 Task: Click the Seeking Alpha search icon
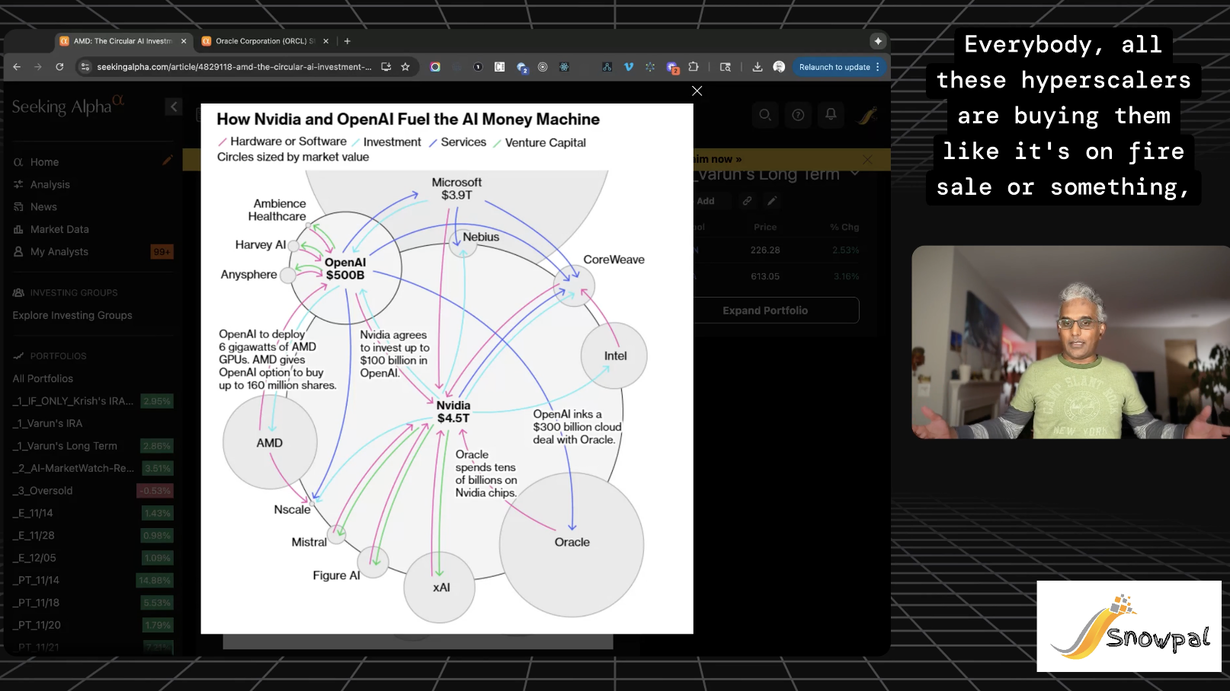(x=765, y=115)
